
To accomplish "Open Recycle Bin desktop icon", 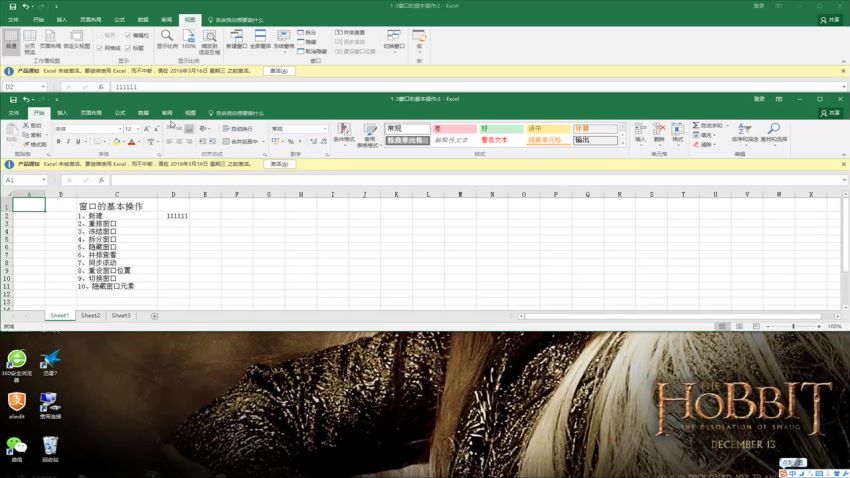I will click(50, 450).
